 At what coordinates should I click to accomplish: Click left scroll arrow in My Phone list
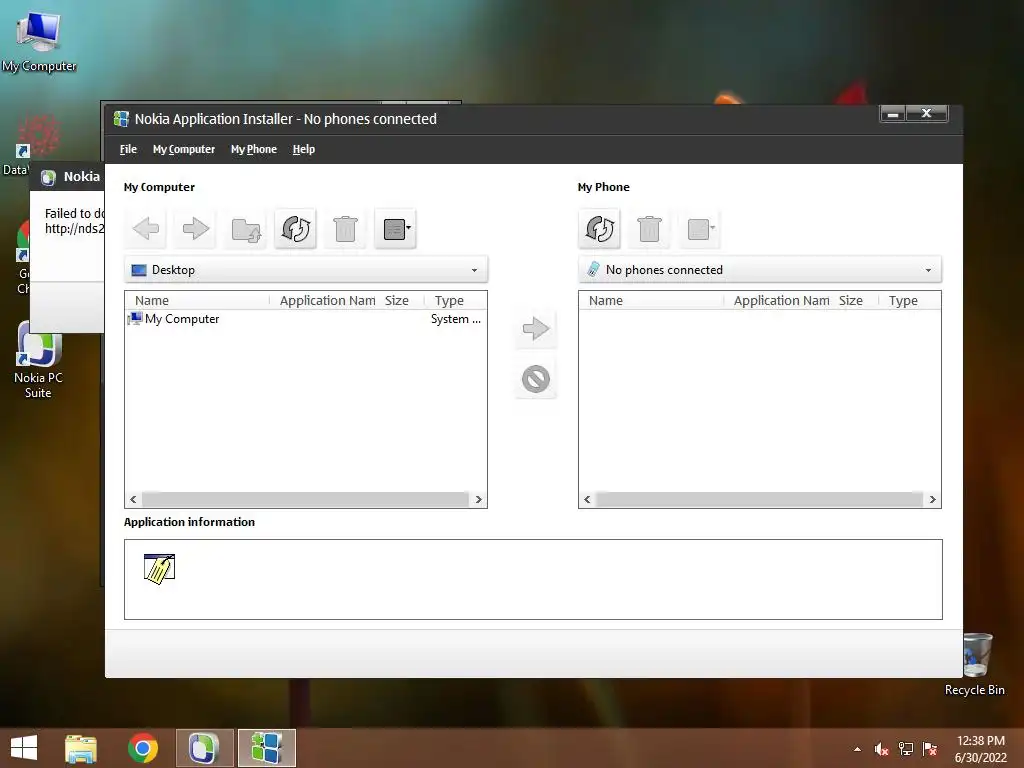click(x=587, y=500)
